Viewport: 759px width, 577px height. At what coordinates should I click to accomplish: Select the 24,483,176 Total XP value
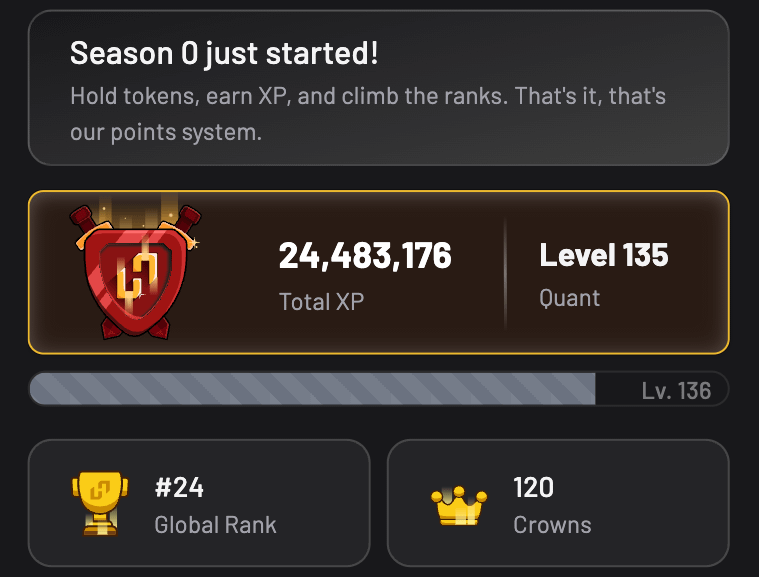(365, 256)
